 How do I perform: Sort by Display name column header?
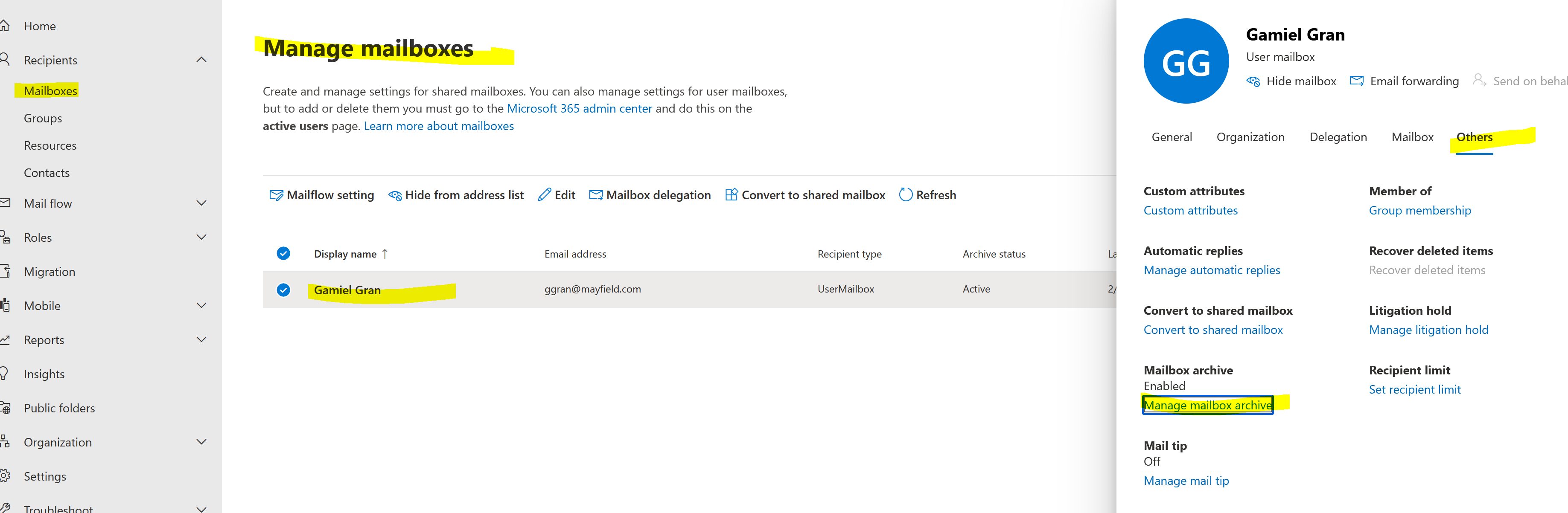point(345,255)
